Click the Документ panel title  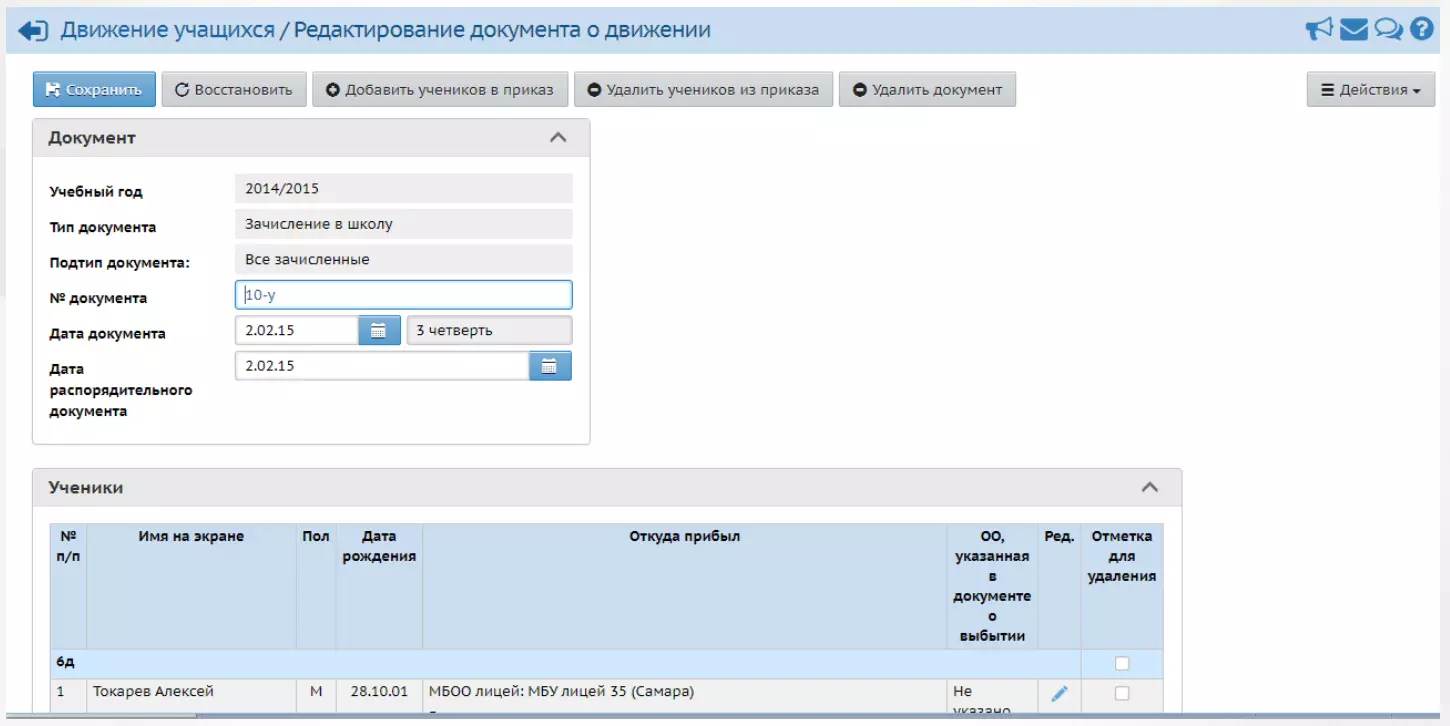coord(92,138)
